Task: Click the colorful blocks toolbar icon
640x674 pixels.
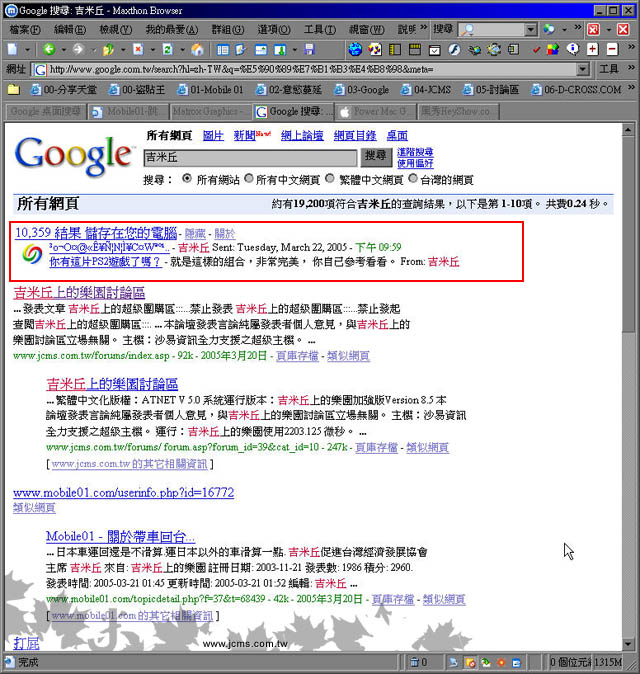Action: [x=553, y=49]
